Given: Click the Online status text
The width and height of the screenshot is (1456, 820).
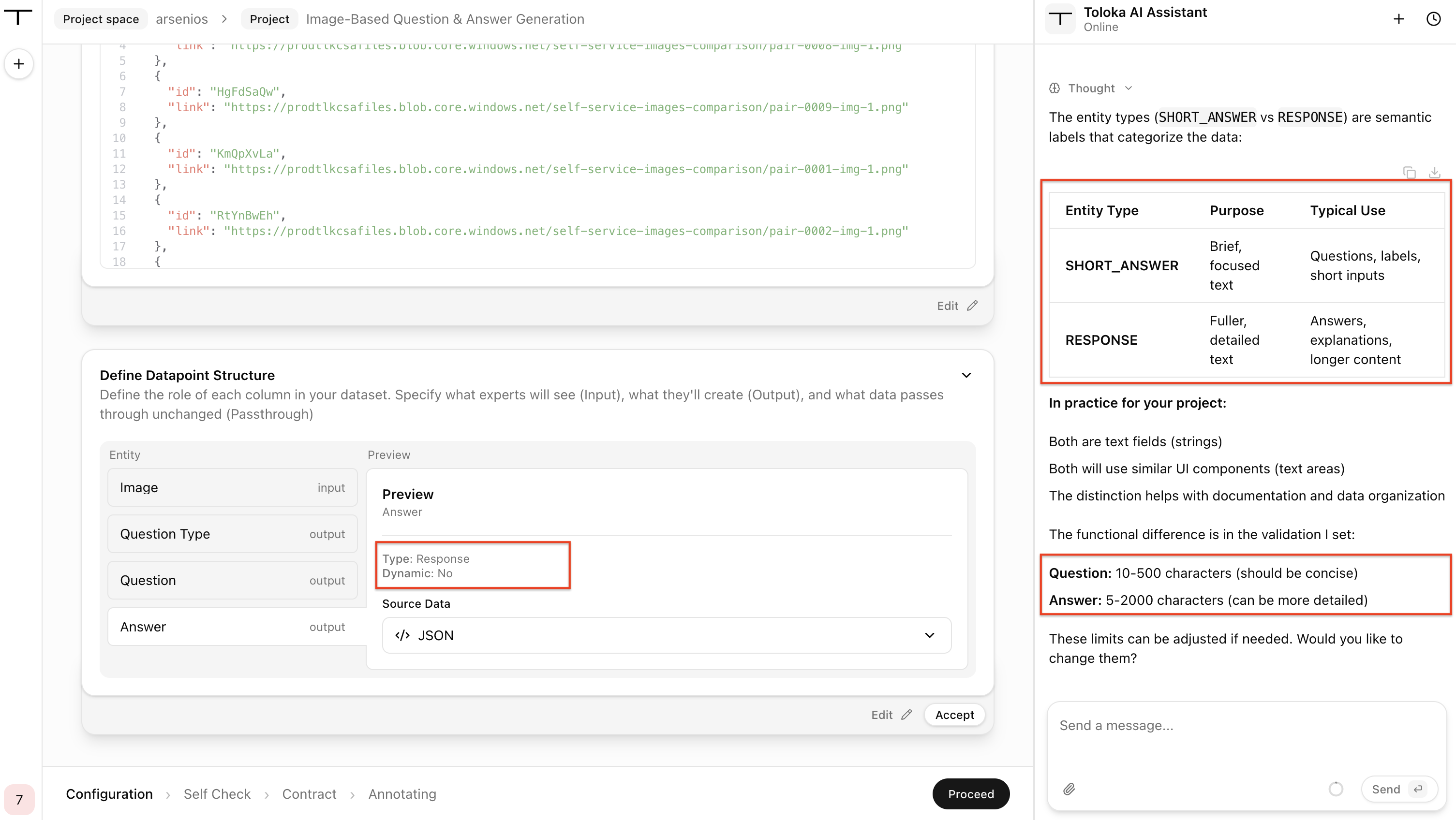Looking at the screenshot, I should tap(1100, 27).
